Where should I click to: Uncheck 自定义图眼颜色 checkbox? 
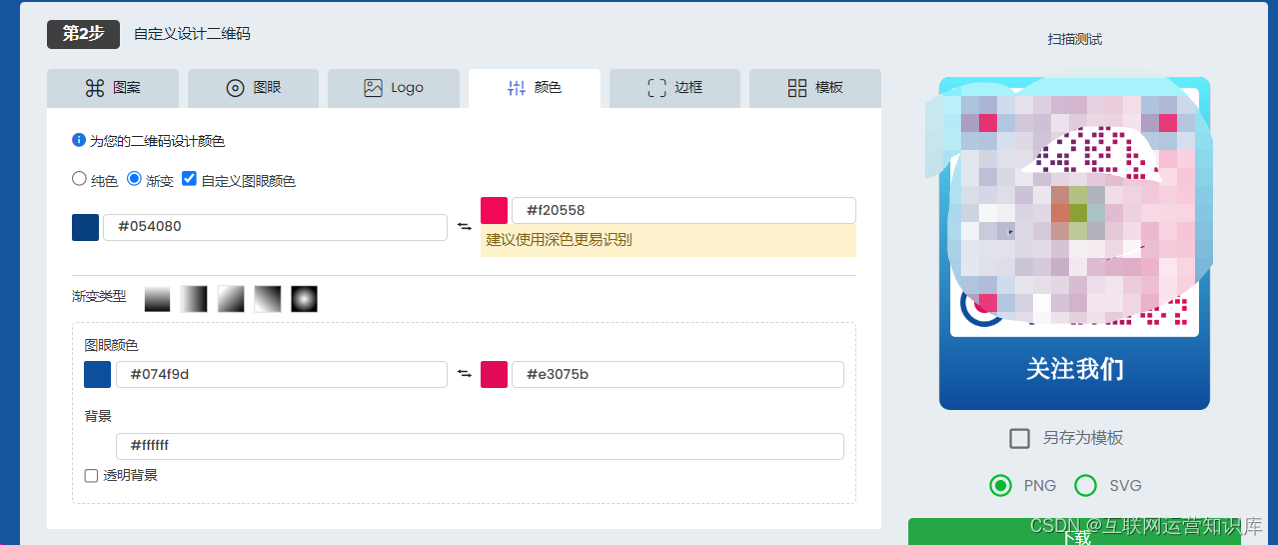click(x=189, y=180)
